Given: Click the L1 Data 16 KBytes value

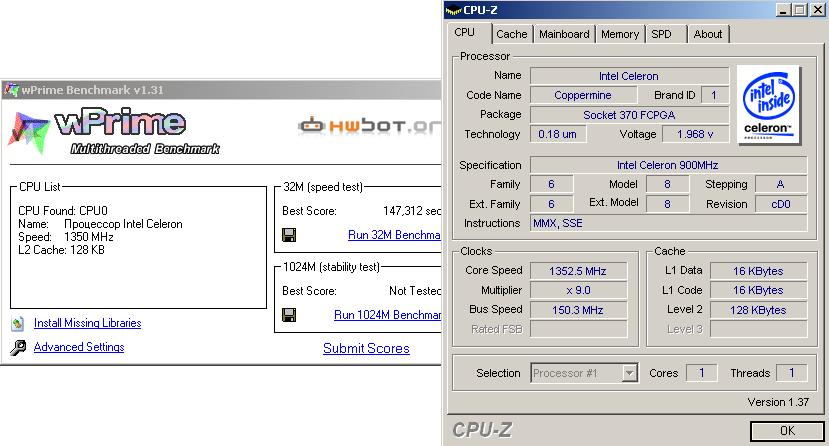Looking at the screenshot, I should pos(758,271).
